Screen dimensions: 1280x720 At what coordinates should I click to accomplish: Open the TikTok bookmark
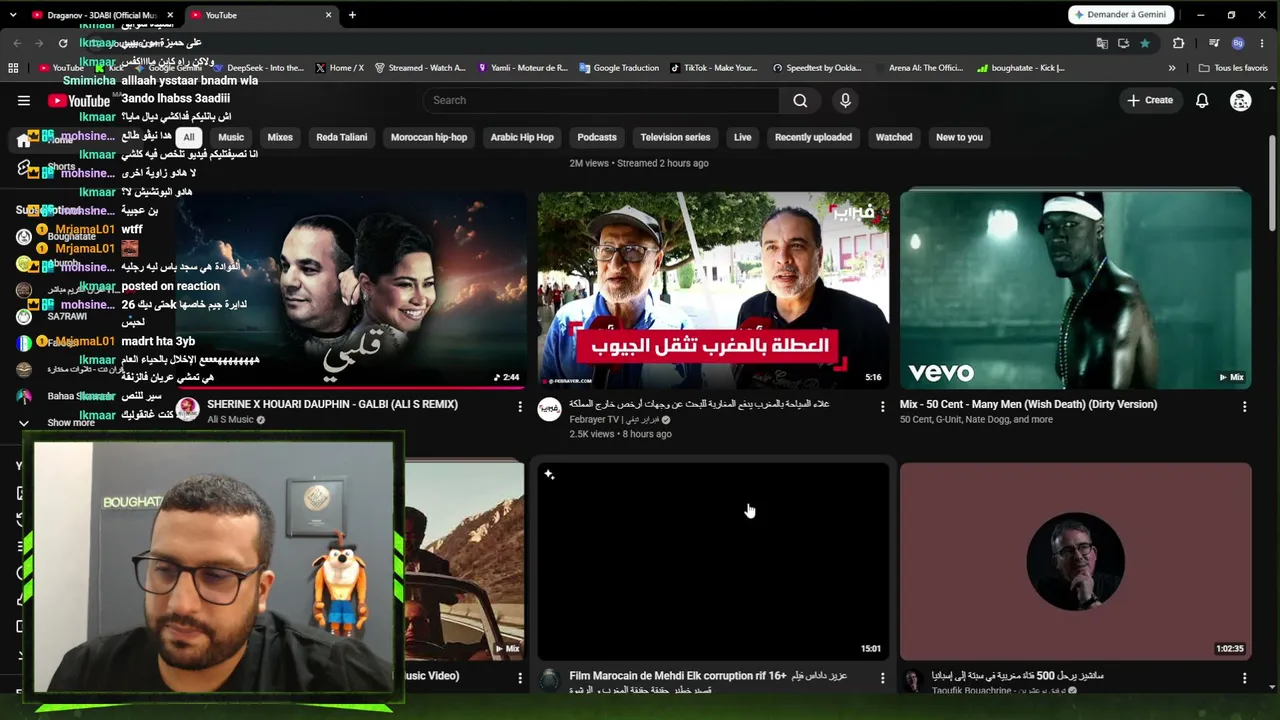pos(713,68)
